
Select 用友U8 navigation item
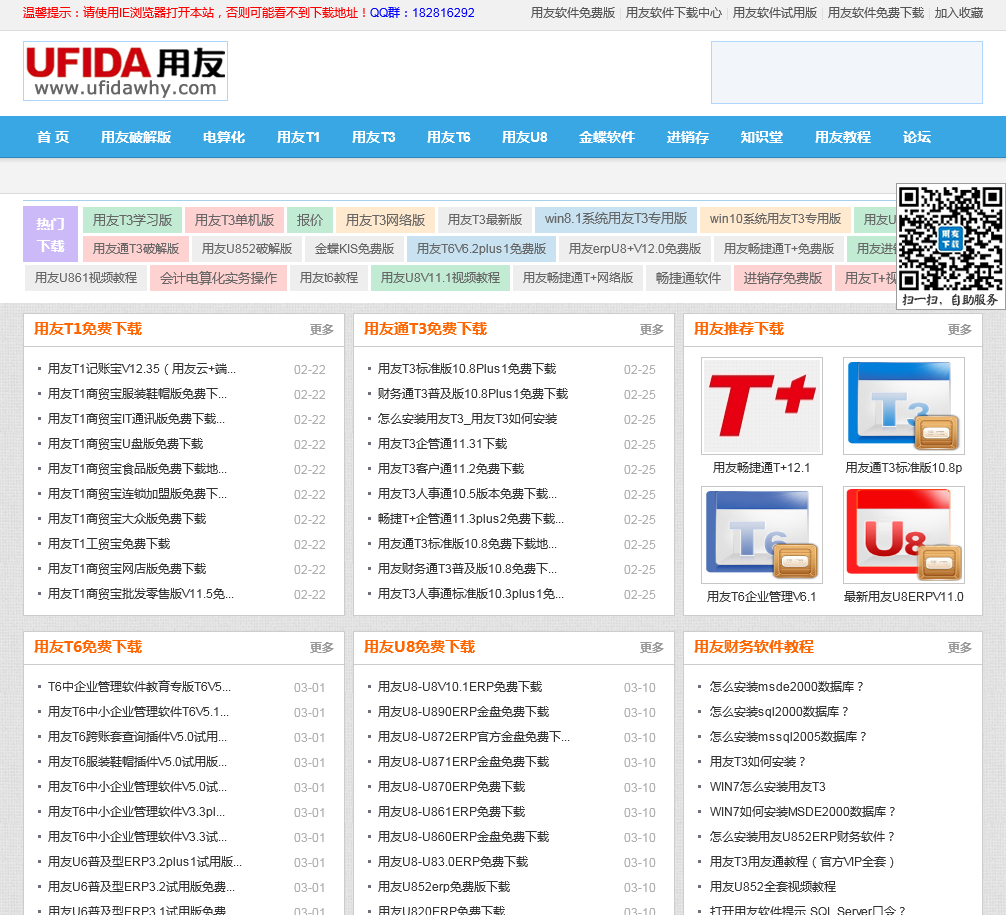525,137
